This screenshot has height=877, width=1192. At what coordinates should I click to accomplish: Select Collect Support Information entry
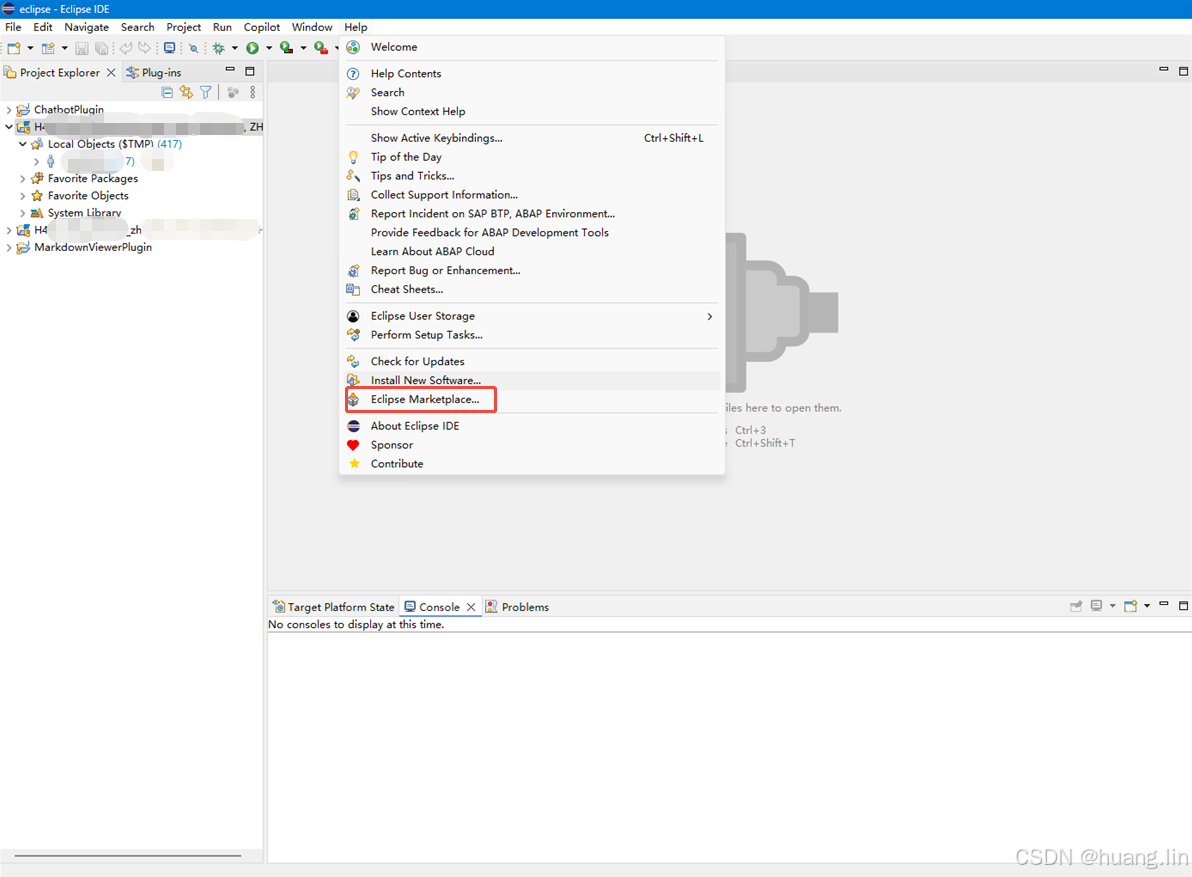coord(531,195)
